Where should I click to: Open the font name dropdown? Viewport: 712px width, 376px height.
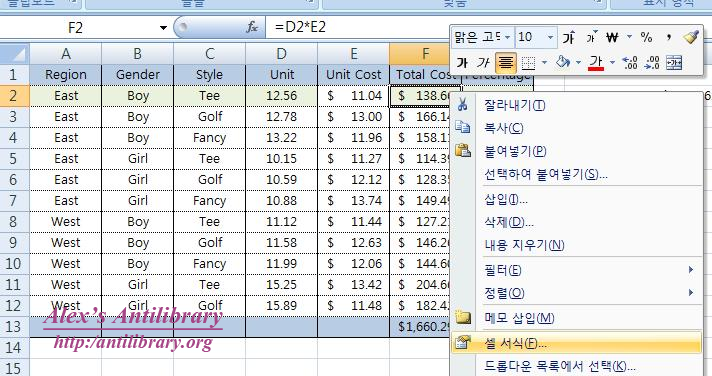coord(507,37)
